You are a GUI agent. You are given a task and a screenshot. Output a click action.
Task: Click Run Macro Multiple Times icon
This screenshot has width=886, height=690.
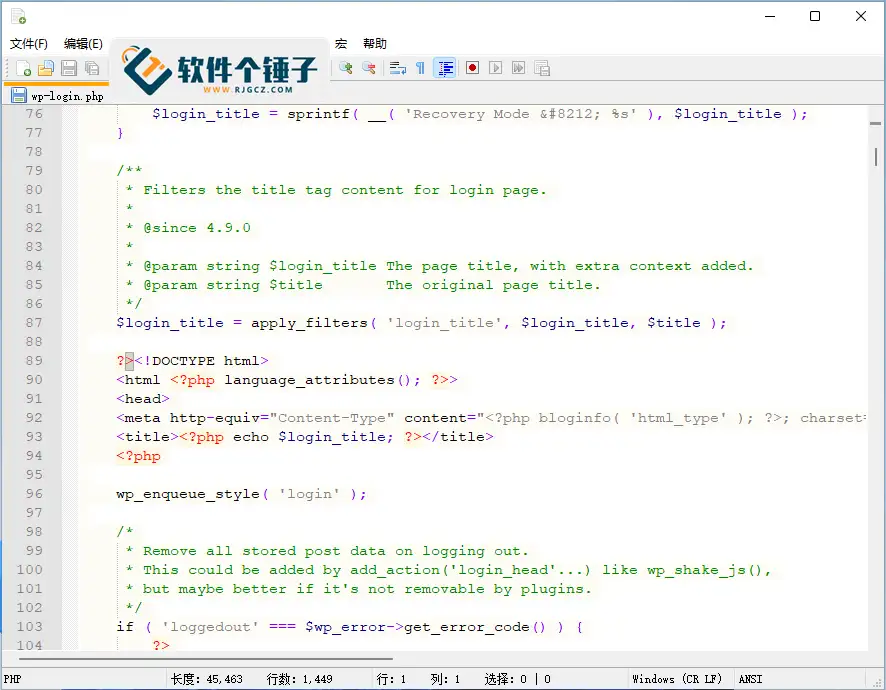pos(518,68)
